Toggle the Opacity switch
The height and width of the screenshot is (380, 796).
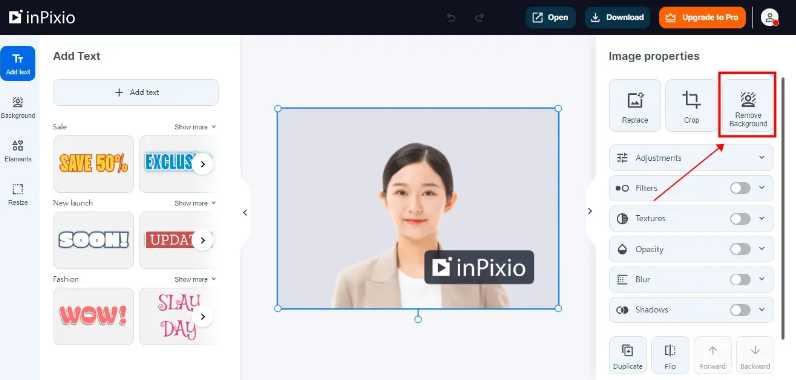tap(740, 249)
